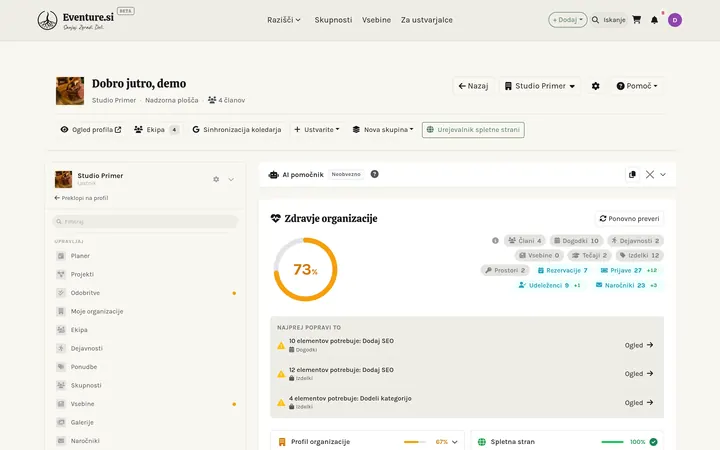Click the Nazaj button

click(x=473, y=86)
